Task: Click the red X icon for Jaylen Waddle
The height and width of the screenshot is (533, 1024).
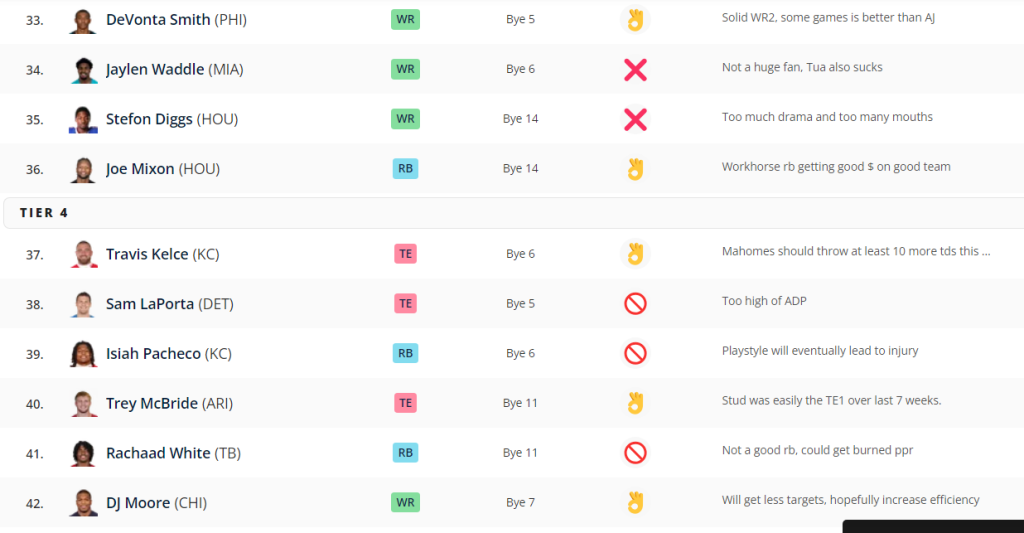Action: 635,69
